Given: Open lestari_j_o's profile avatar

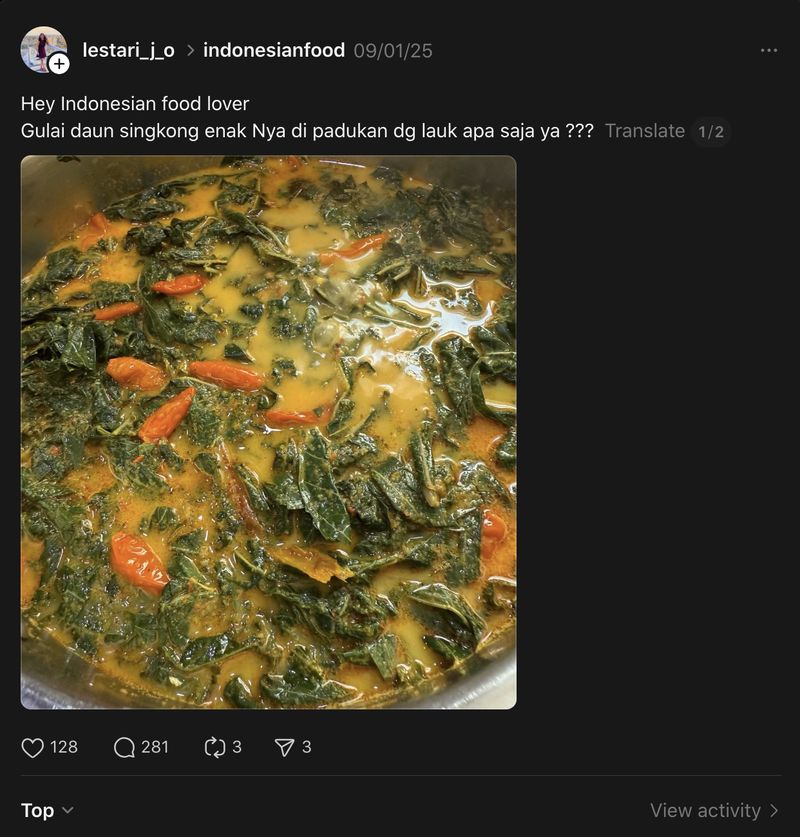Looking at the screenshot, I should point(44,45).
